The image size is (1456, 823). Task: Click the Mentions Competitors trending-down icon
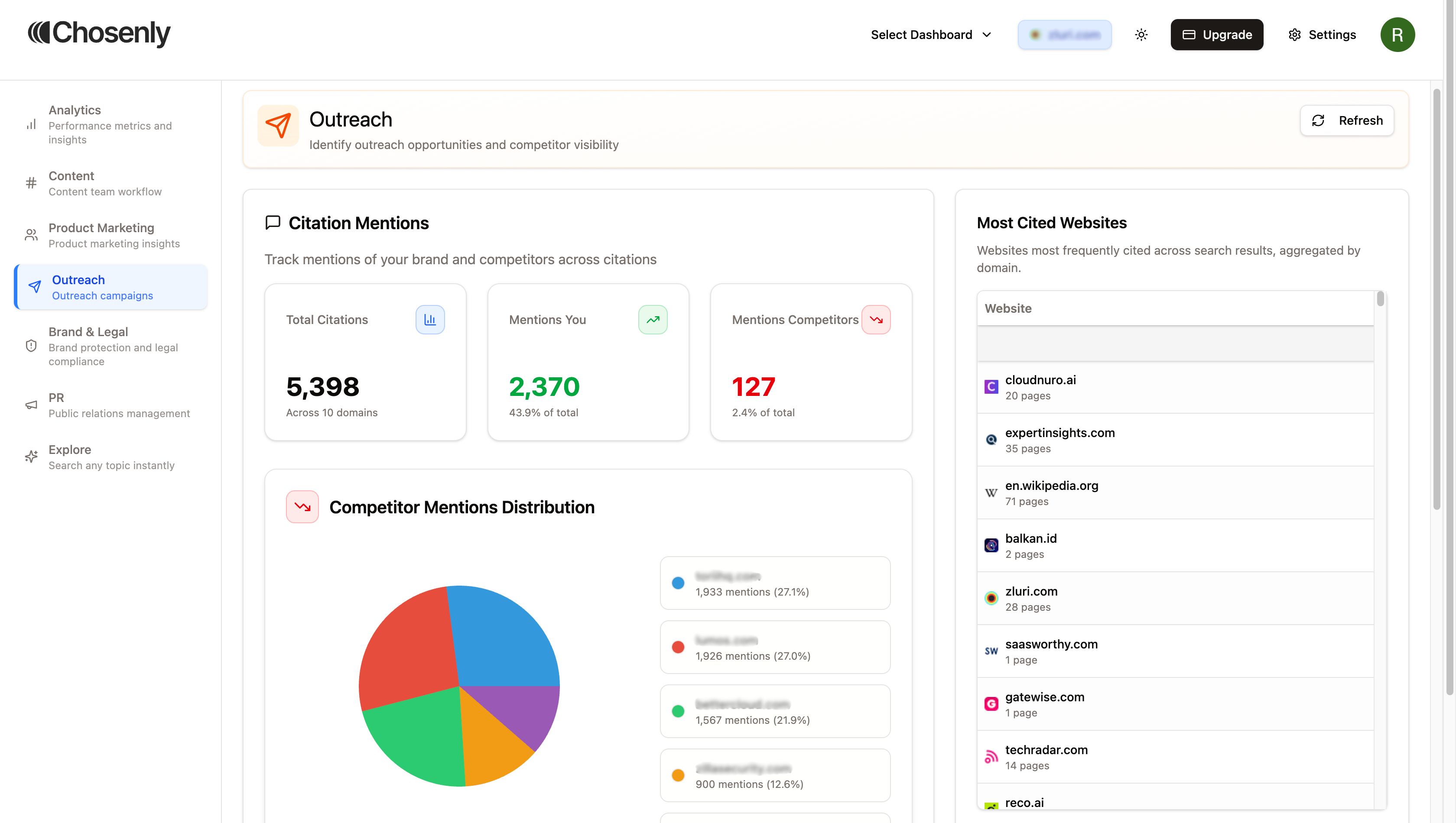pos(877,320)
